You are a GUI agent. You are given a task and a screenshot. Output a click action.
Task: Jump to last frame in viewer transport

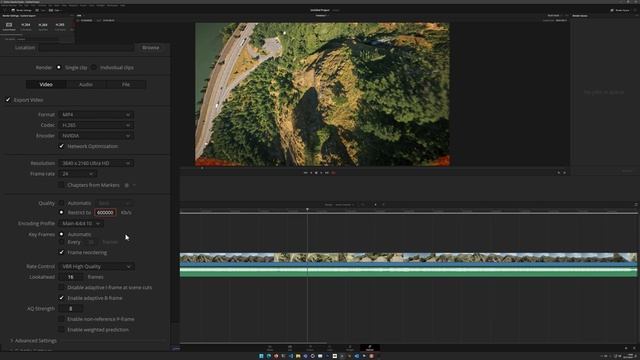pyautogui.click(x=327, y=173)
